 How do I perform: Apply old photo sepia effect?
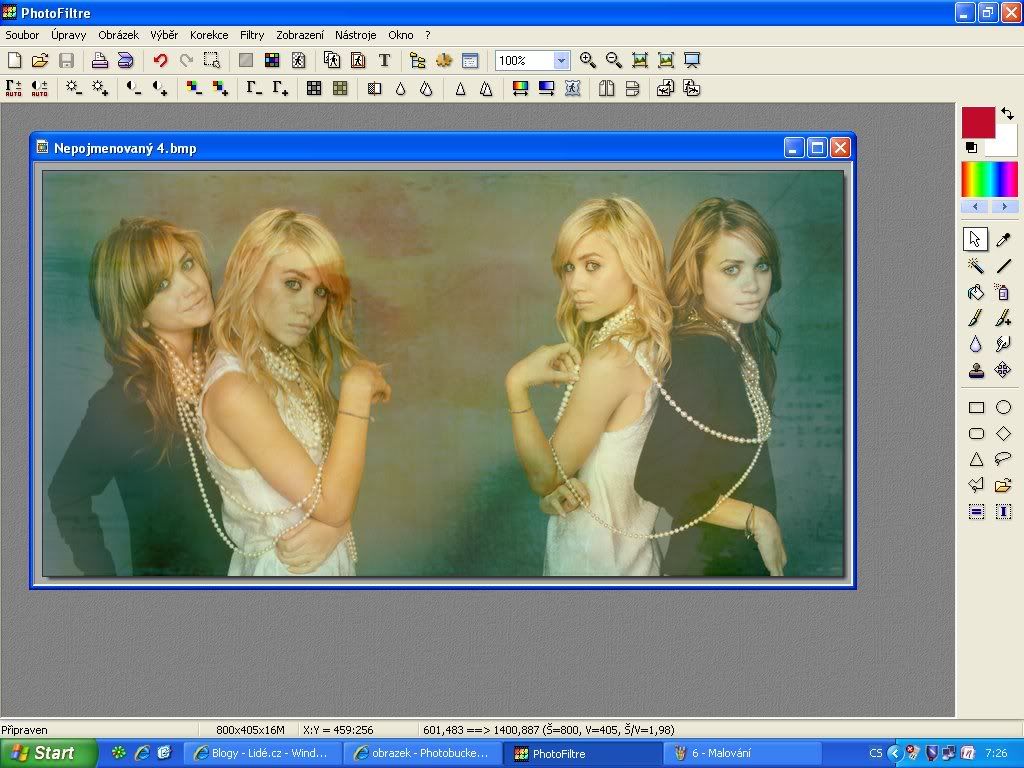pos(340,88)
